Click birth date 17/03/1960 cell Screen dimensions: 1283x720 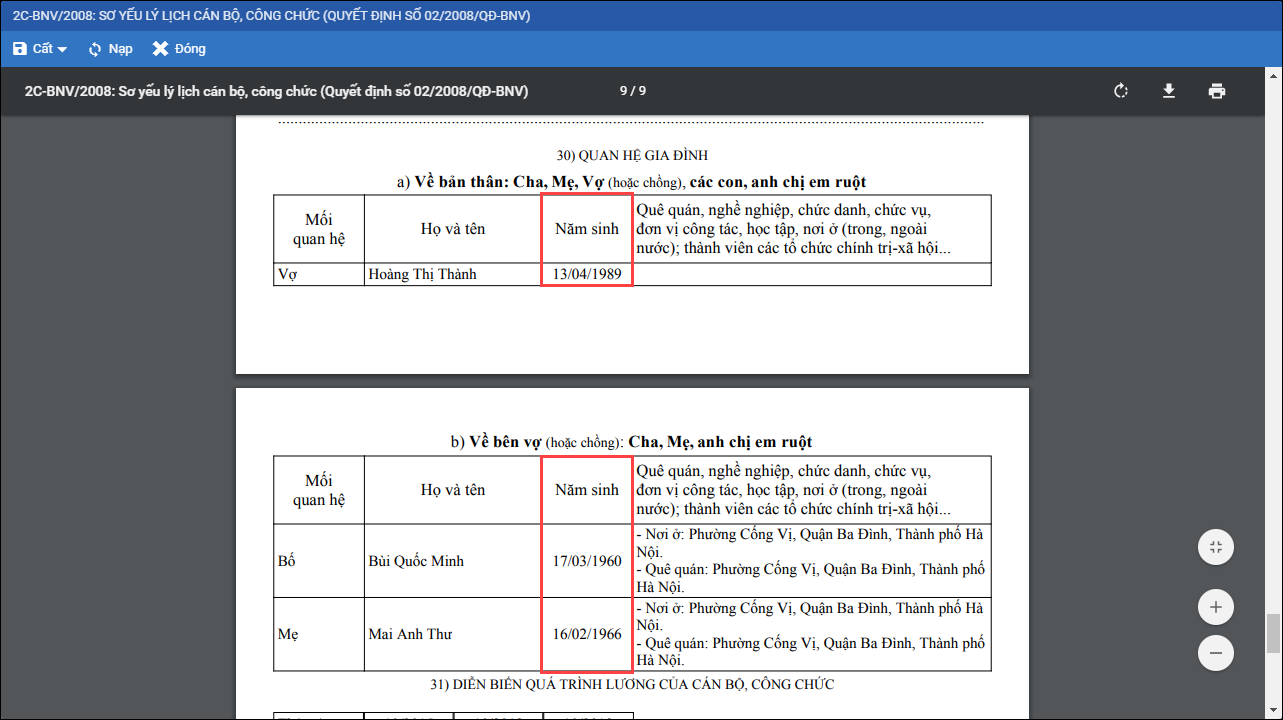pos(587,561)
